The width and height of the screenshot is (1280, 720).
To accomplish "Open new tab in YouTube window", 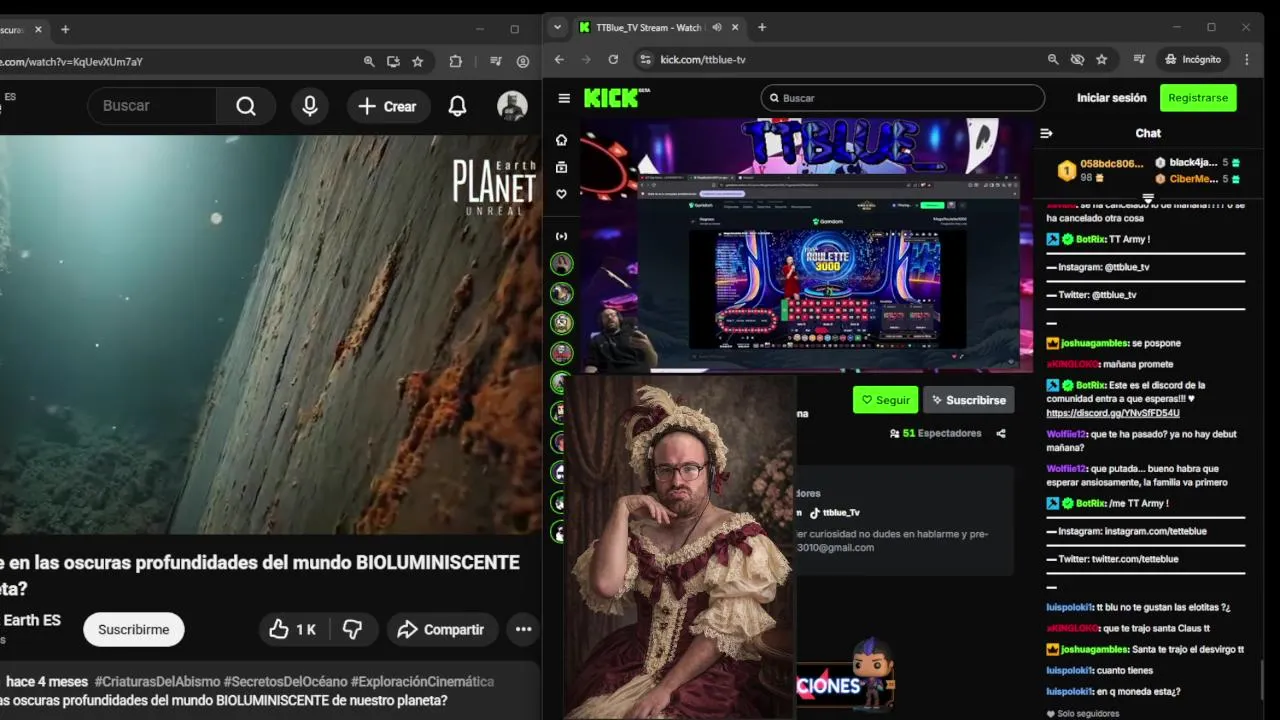I will click(x=65, y=29).
